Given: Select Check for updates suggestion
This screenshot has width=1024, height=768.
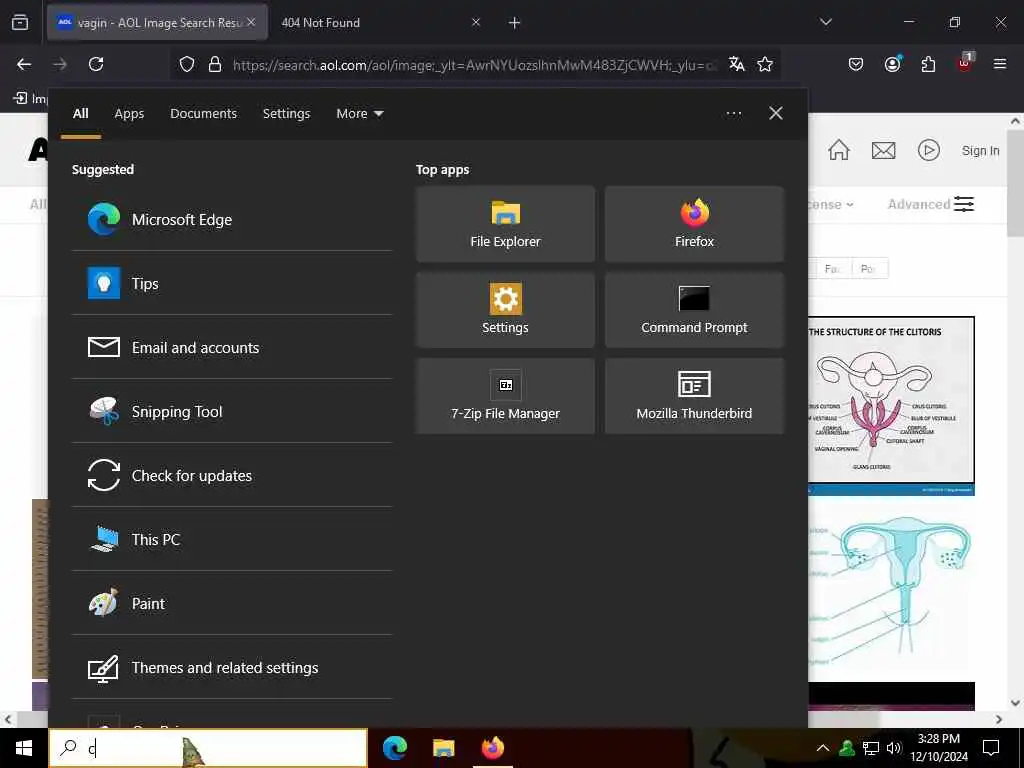Looking at the screenshot, I should (232, 475).
